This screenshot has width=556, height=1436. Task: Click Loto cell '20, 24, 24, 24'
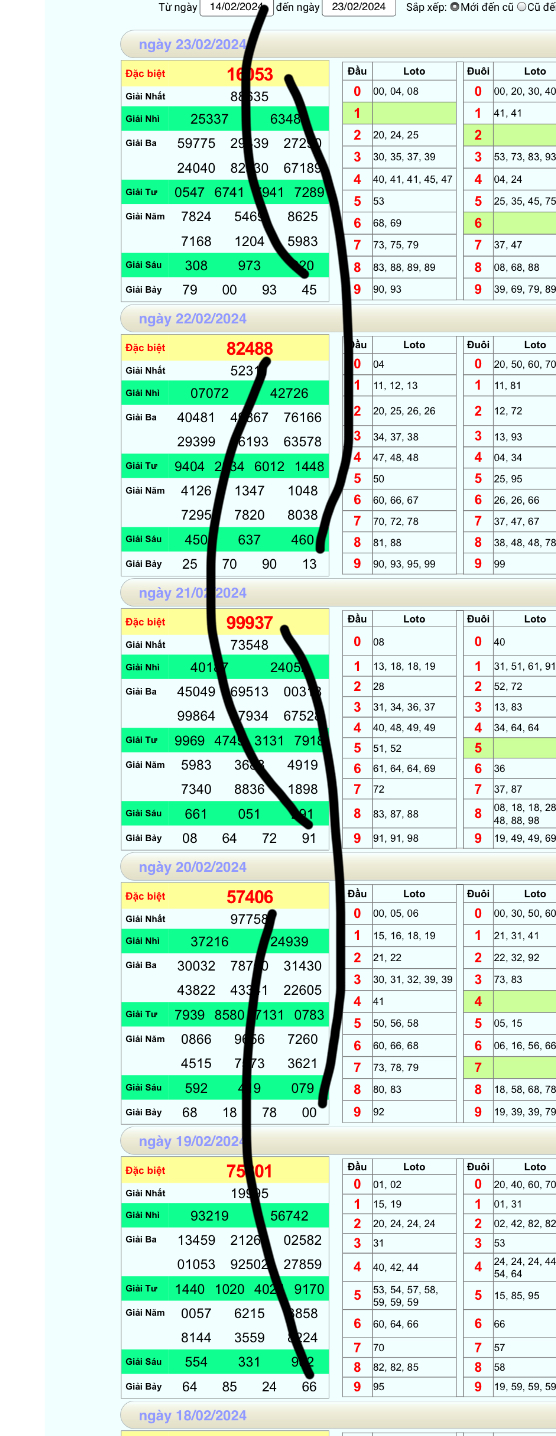(413, 1222)
